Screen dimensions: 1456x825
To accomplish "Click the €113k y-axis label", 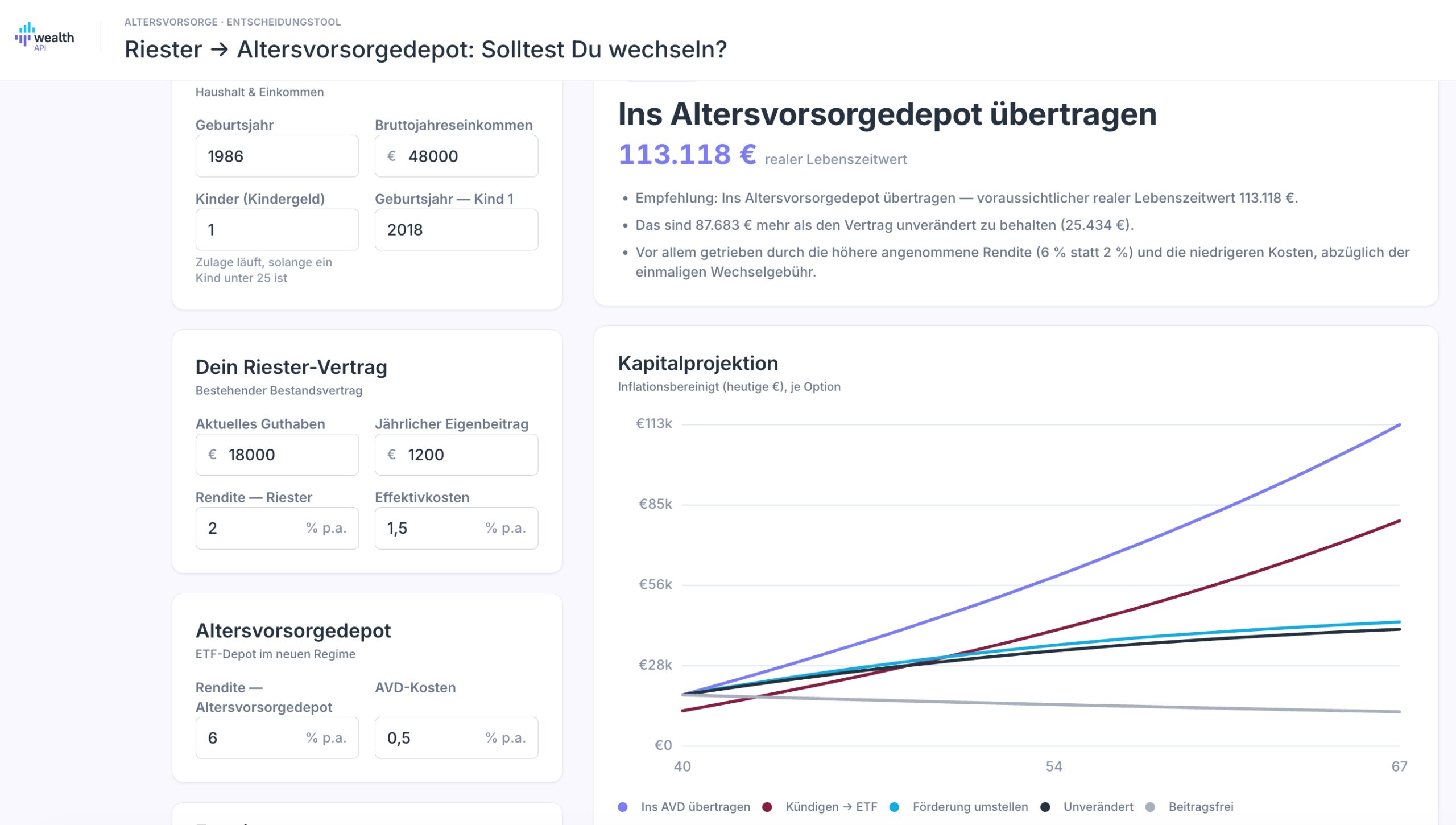I will 654,424.
